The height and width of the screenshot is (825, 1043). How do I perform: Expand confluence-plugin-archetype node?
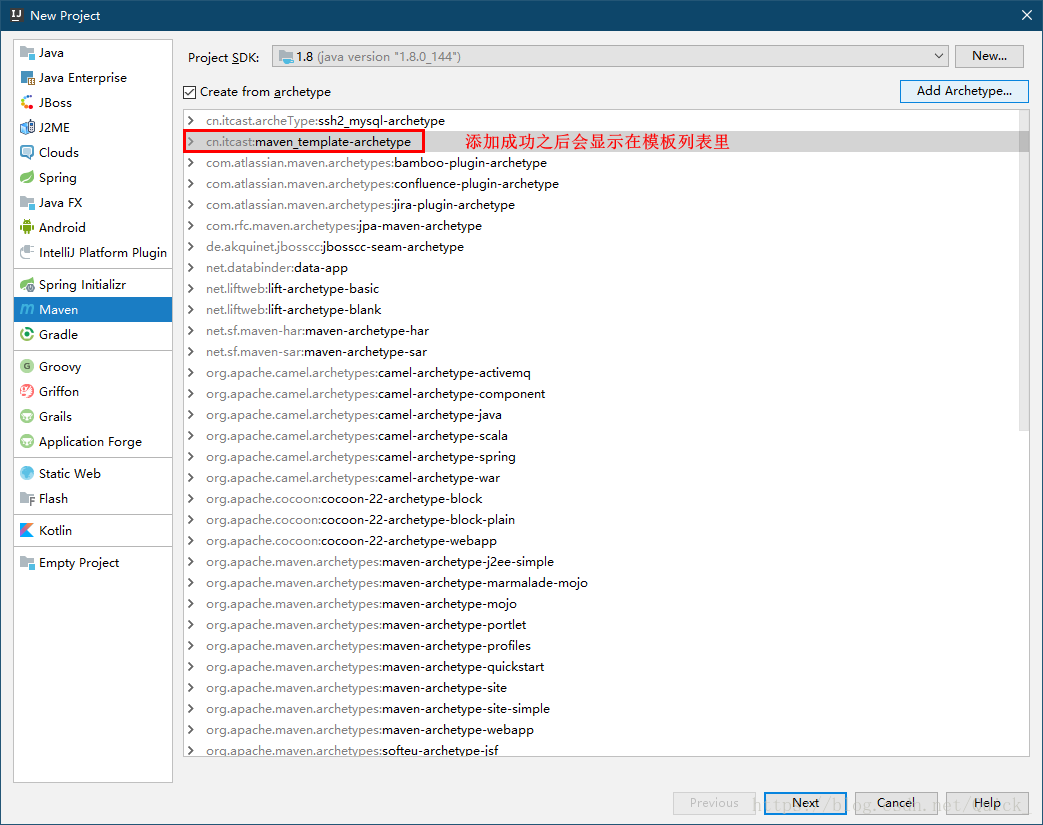click(x=191, y=184)
